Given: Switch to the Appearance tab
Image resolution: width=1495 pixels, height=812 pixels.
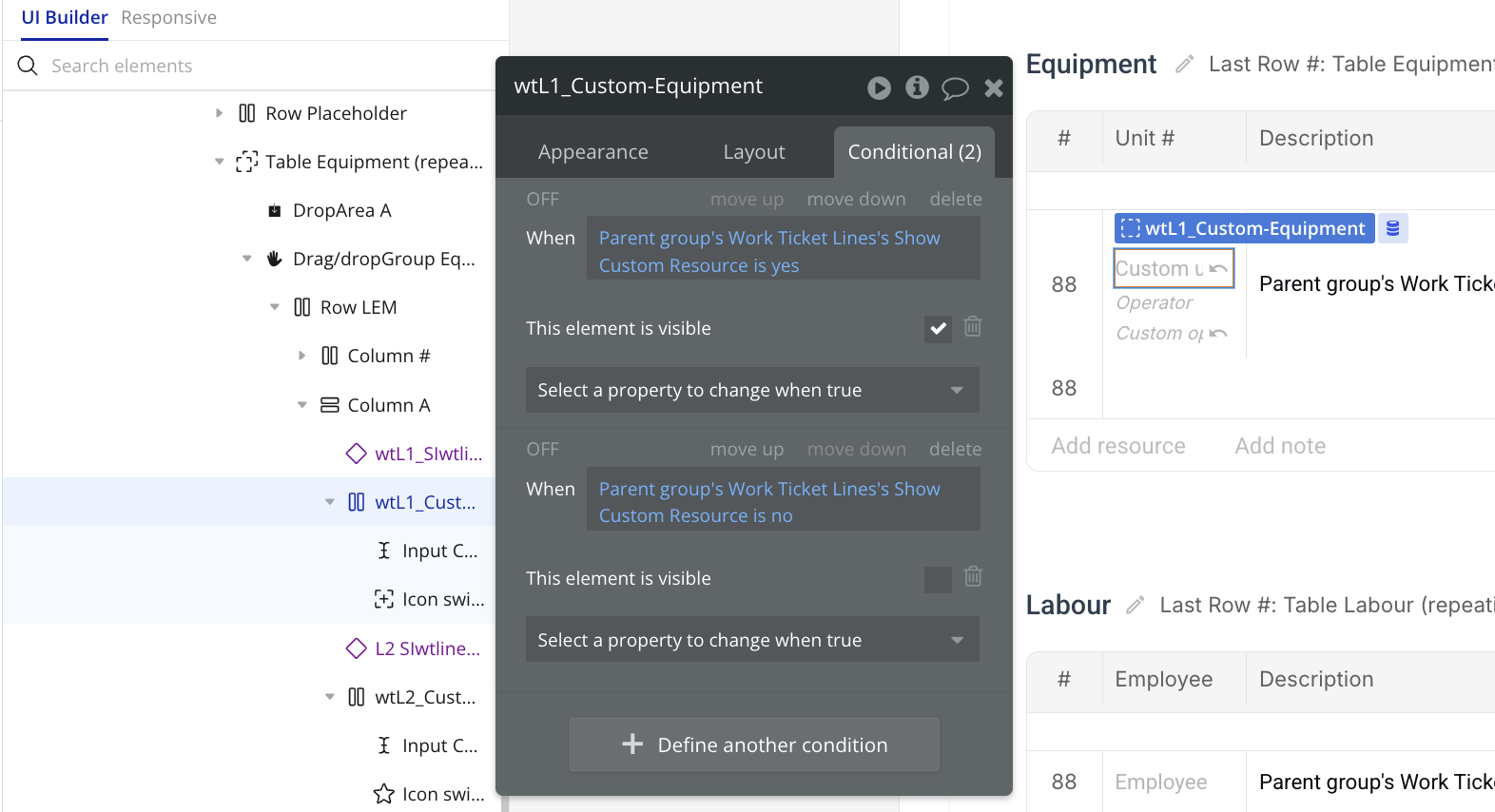Looking at the screenshot, I should [x=592, y=152].
